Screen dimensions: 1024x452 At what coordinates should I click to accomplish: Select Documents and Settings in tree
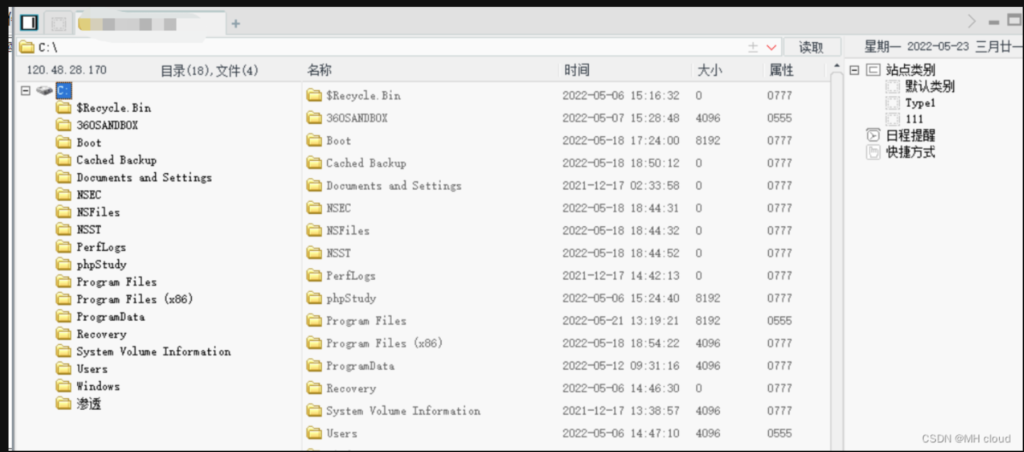point(144,177)
